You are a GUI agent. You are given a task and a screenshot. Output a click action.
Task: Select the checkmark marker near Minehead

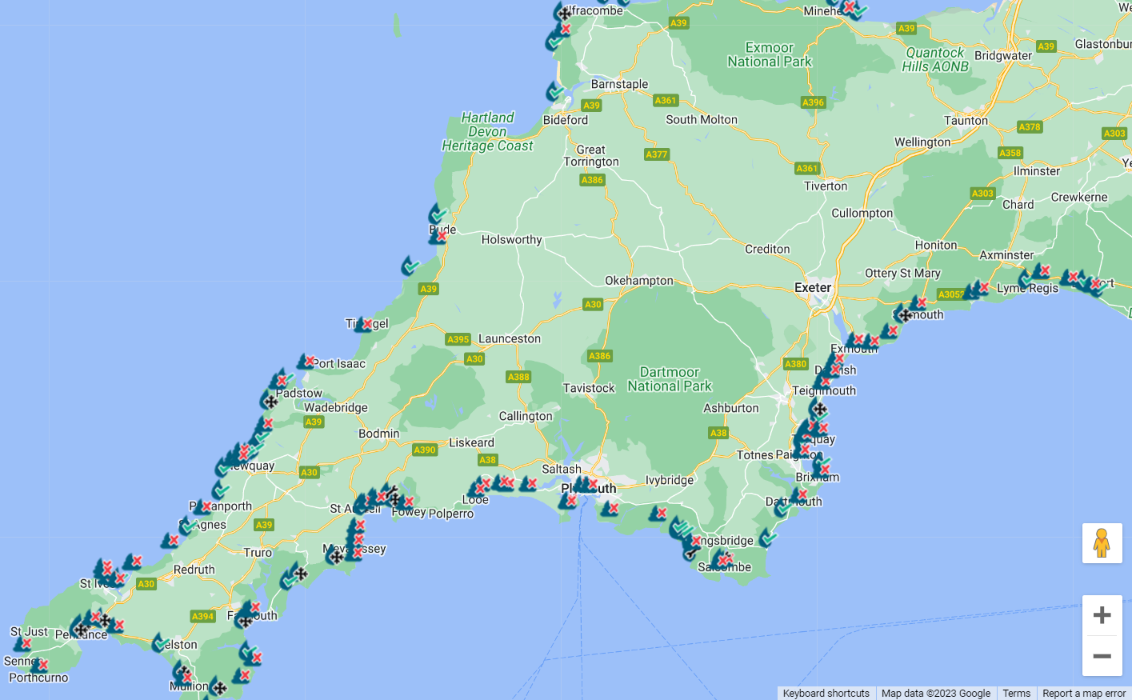(x=860, y=11)
